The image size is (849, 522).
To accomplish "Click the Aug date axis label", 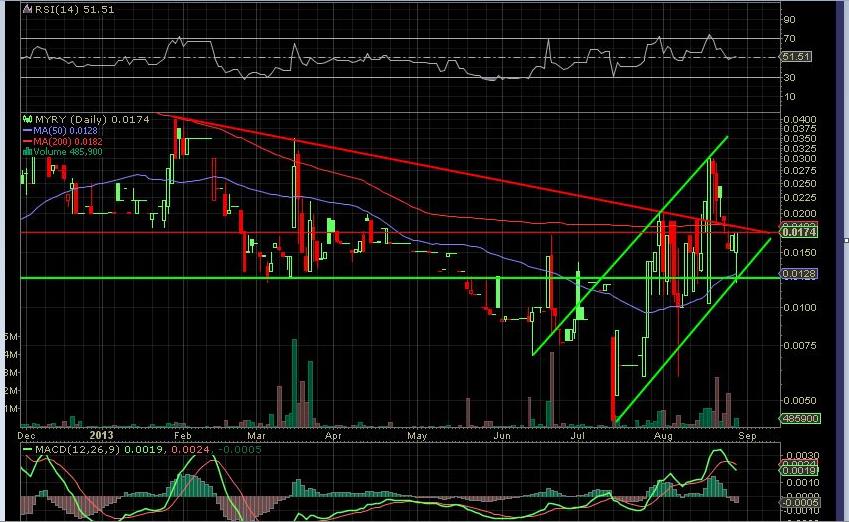I will (663, 436).
